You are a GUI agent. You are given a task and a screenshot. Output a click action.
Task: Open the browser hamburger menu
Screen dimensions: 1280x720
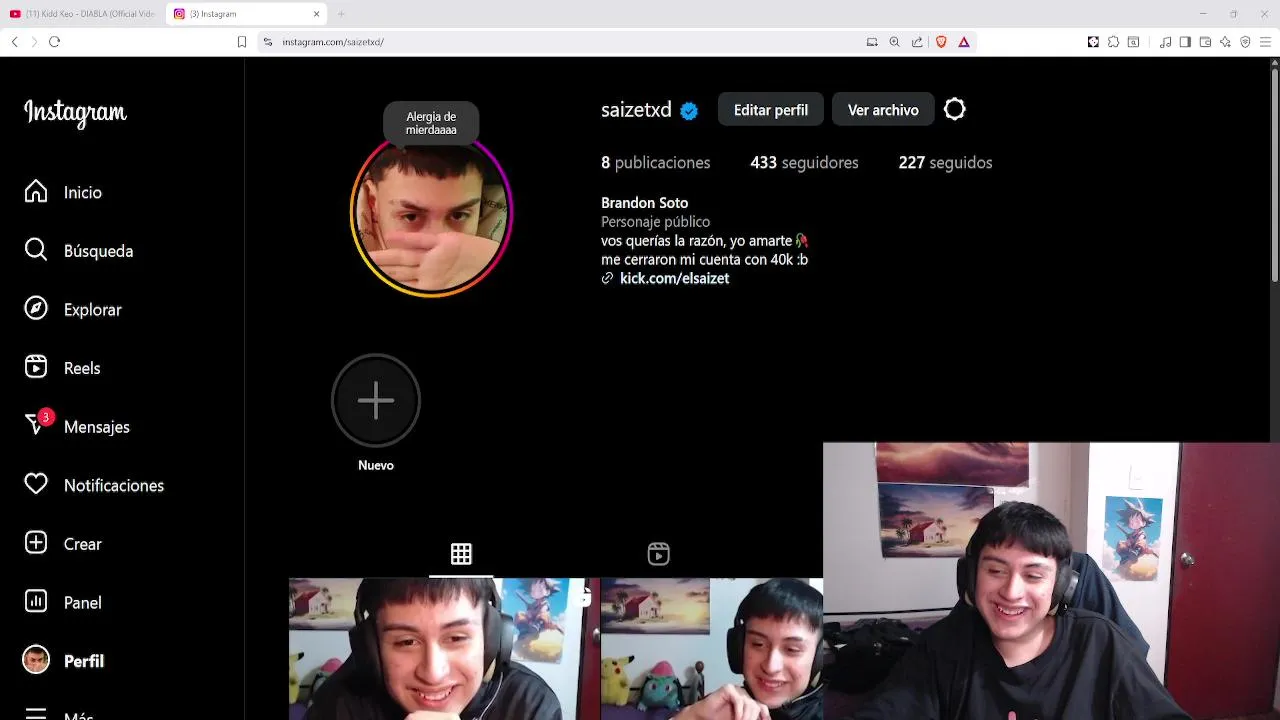click(x=1265, y=42)
